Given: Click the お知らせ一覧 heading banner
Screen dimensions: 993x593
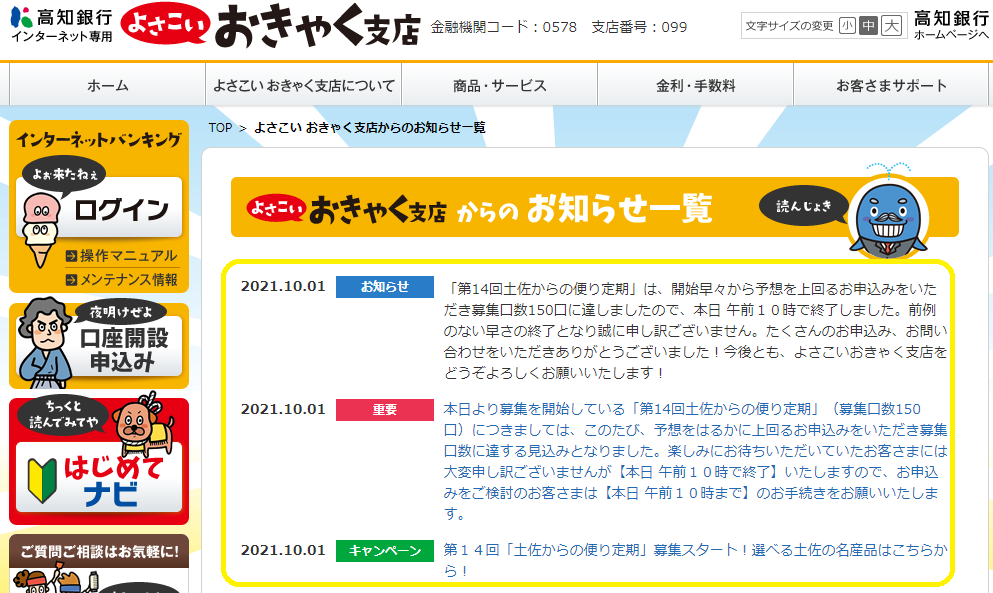Looking at the screenshot, I should pyautogui.click(x=595, y=207).
